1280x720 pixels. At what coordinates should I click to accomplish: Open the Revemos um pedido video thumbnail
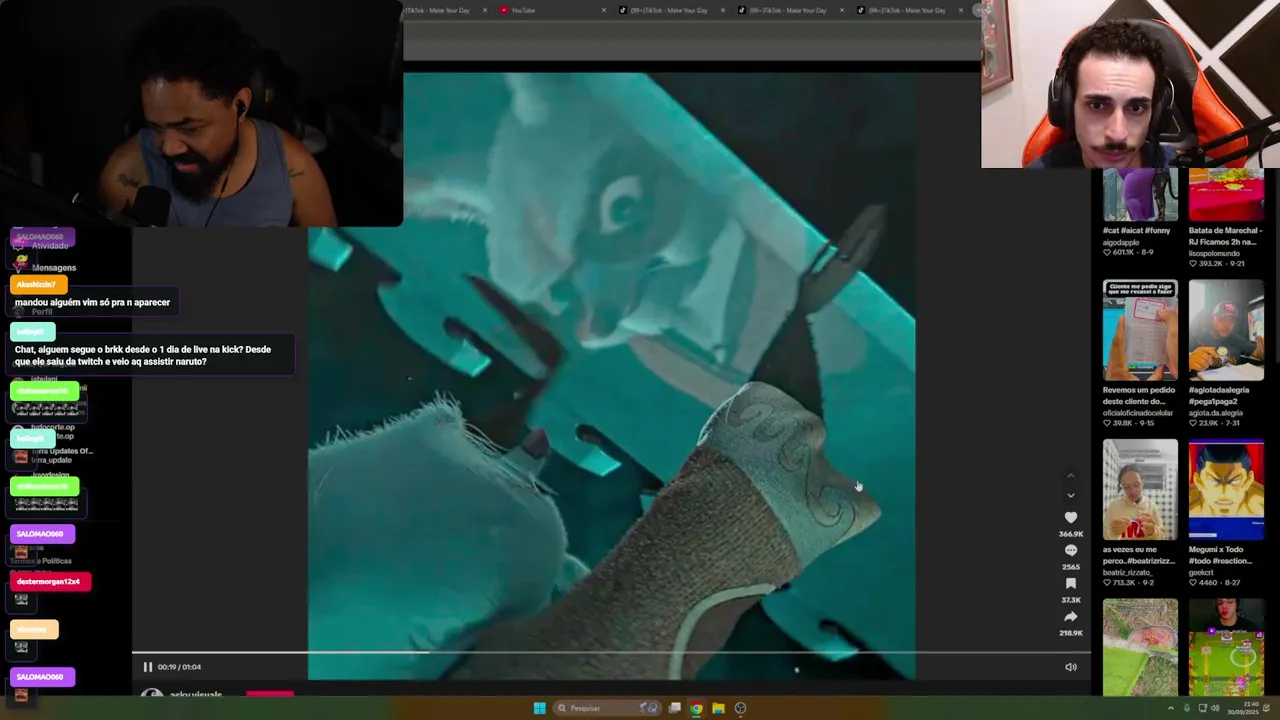(x=1140, y=330)
